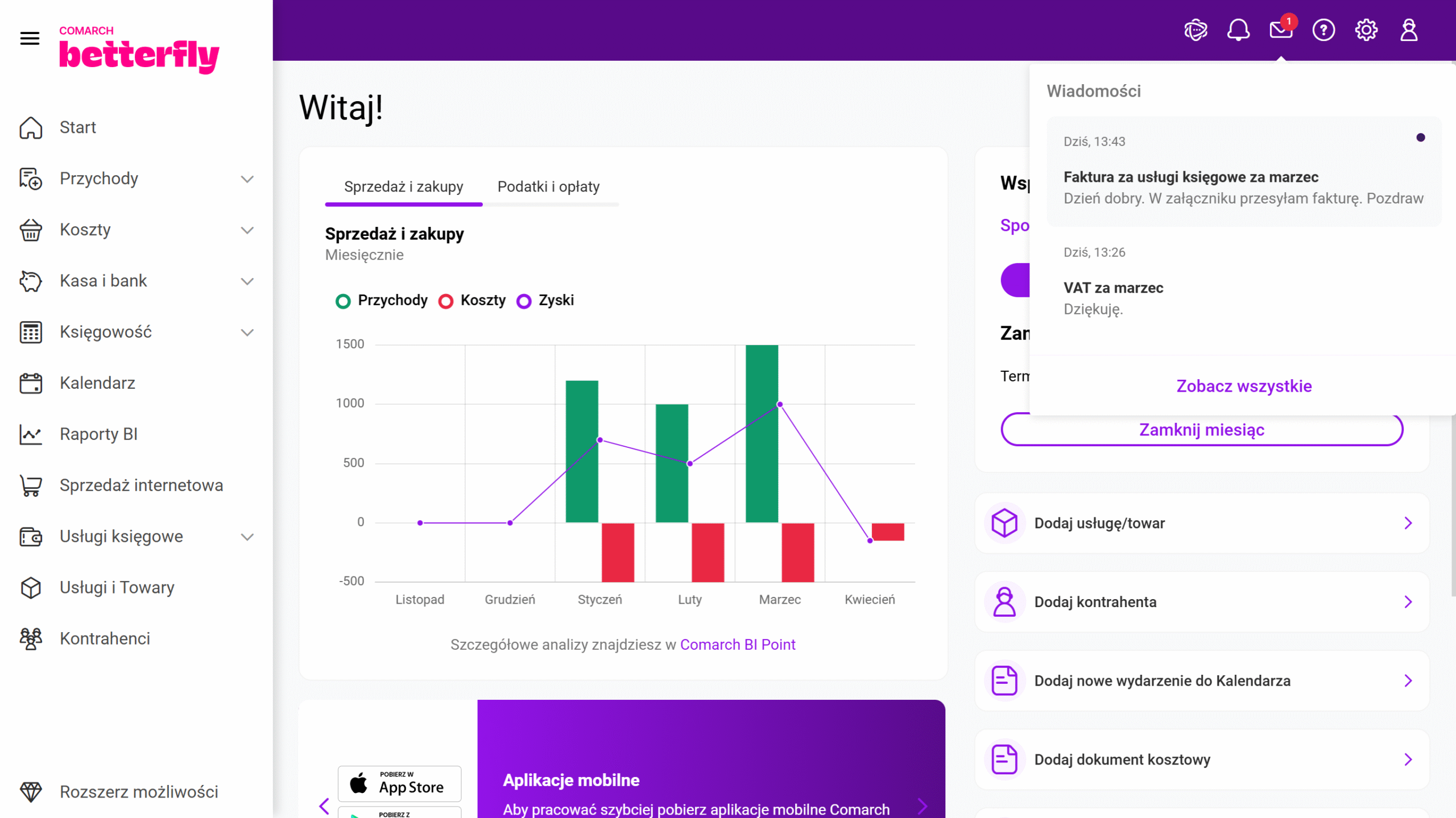The image size is (1456, 818).
Task: Open the hamburger menu icon
Action: click(30, 38)
